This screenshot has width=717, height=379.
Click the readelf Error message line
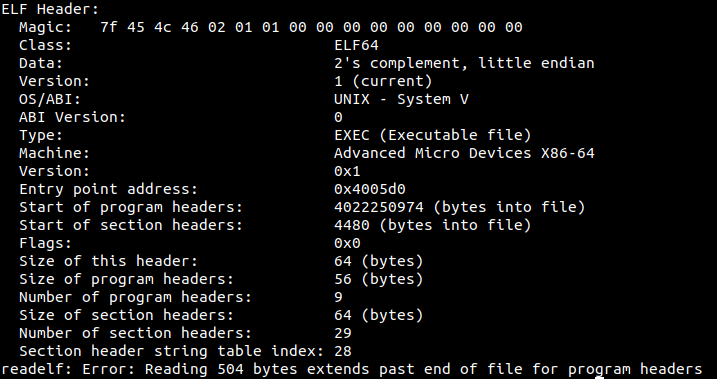tap(352, 369)
